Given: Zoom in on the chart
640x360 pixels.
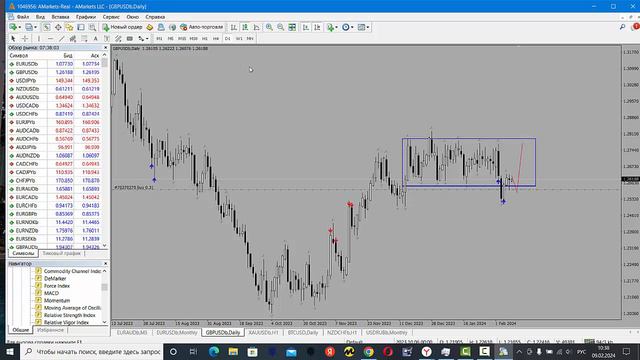Looking at the screenshot, I should 269,27.
